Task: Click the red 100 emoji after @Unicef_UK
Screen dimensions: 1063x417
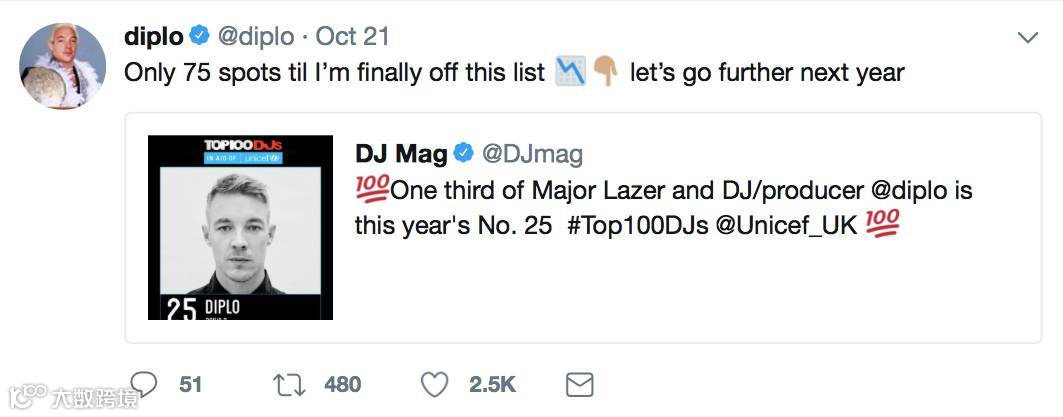Action: (x=882, y=225)
